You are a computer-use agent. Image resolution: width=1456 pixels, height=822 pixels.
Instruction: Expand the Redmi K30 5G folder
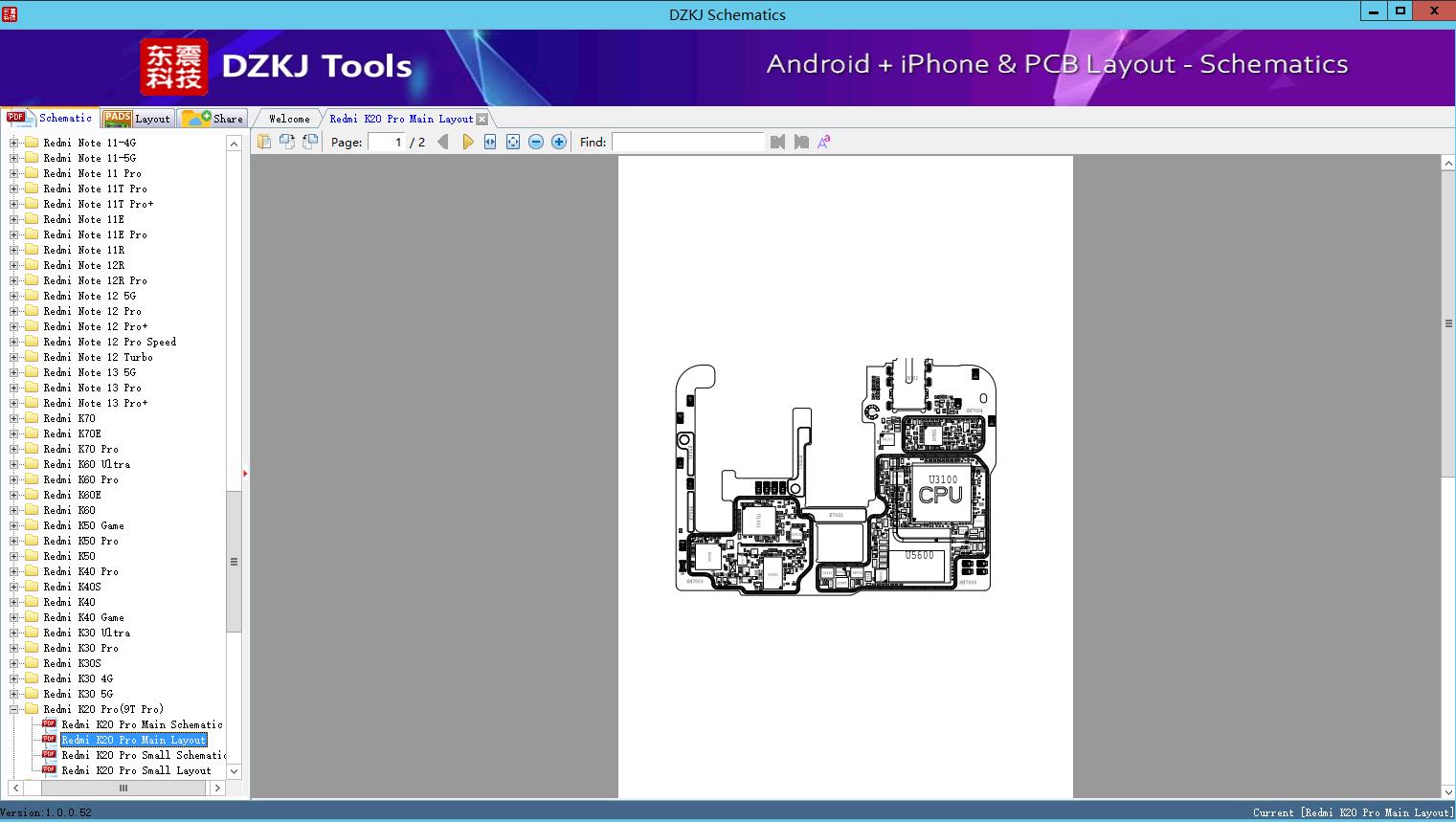point(14,694)
